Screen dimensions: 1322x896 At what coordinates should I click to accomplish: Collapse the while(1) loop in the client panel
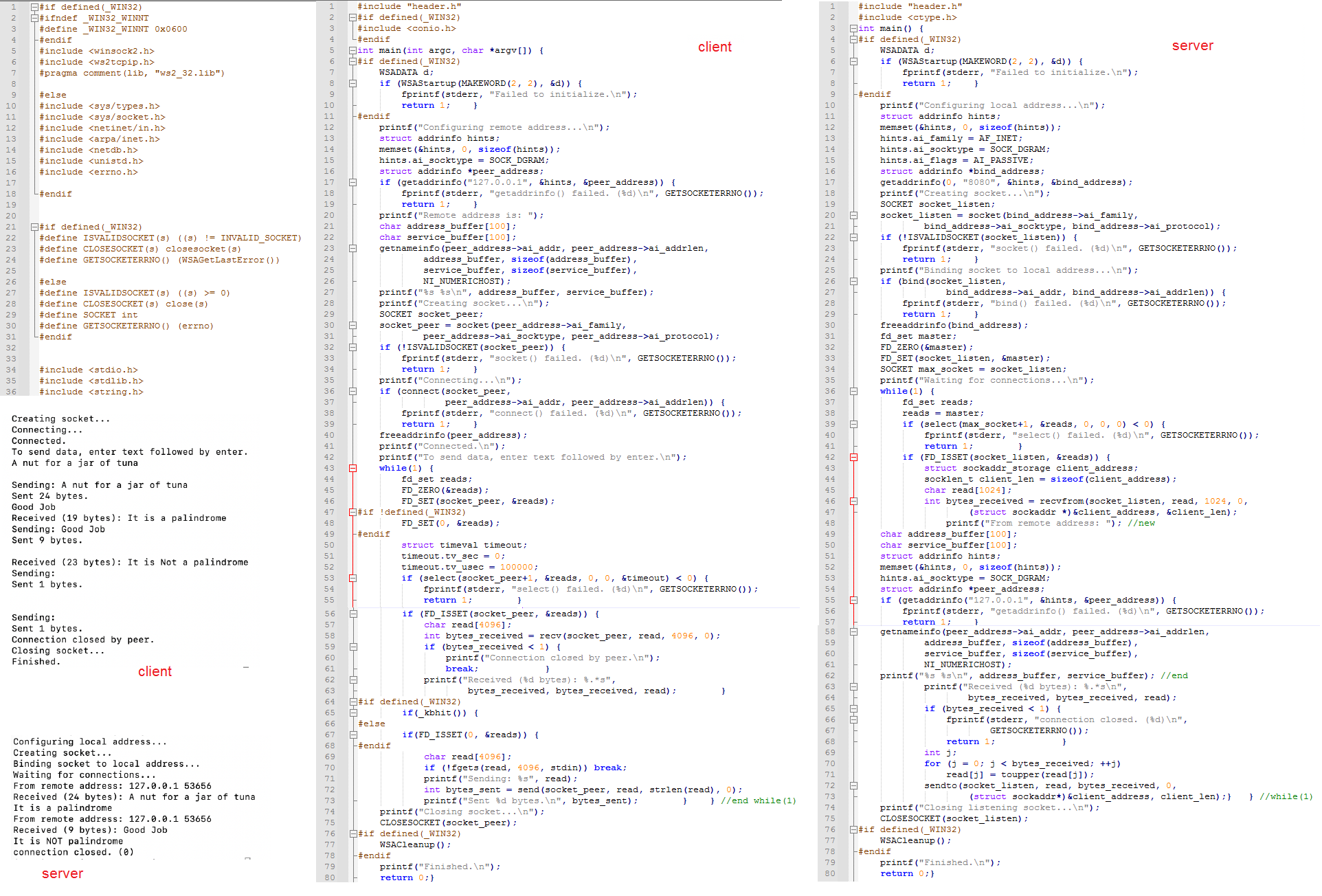click(x=351, y=468)
